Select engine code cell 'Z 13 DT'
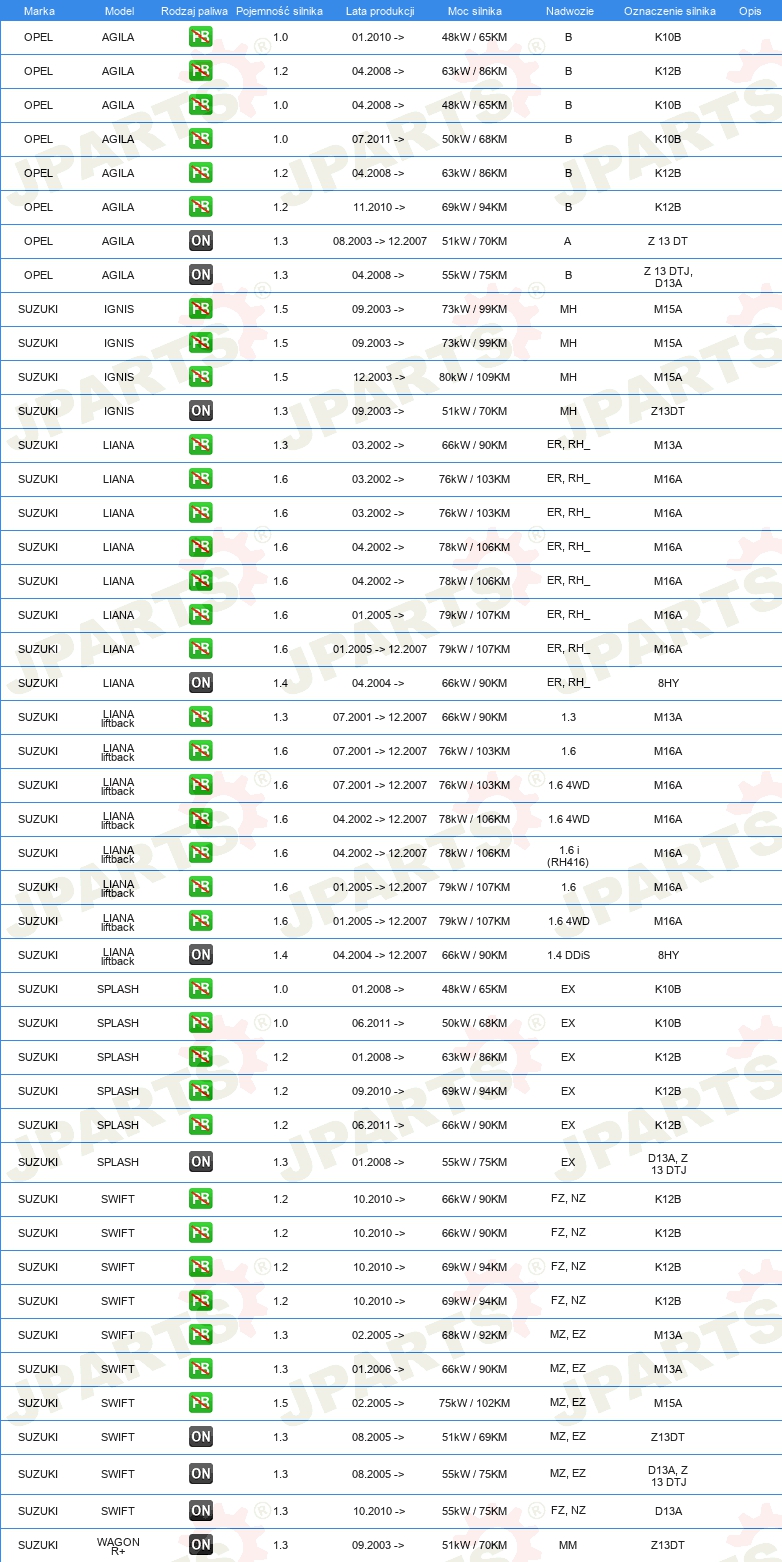 tap(668, 241)
